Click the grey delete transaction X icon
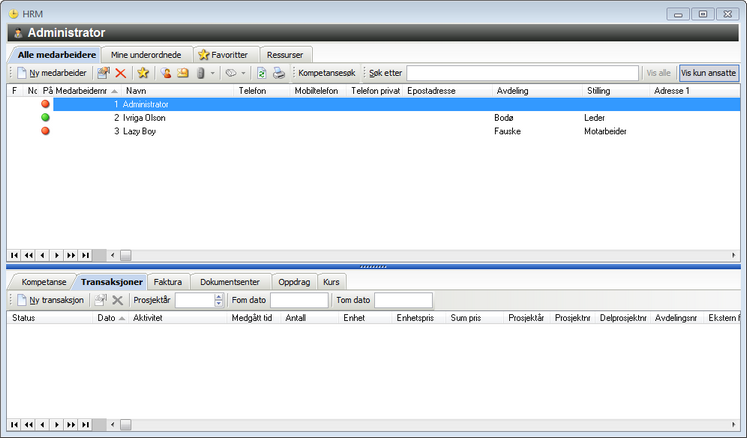 pyautogui.click(x=117, y=300)
